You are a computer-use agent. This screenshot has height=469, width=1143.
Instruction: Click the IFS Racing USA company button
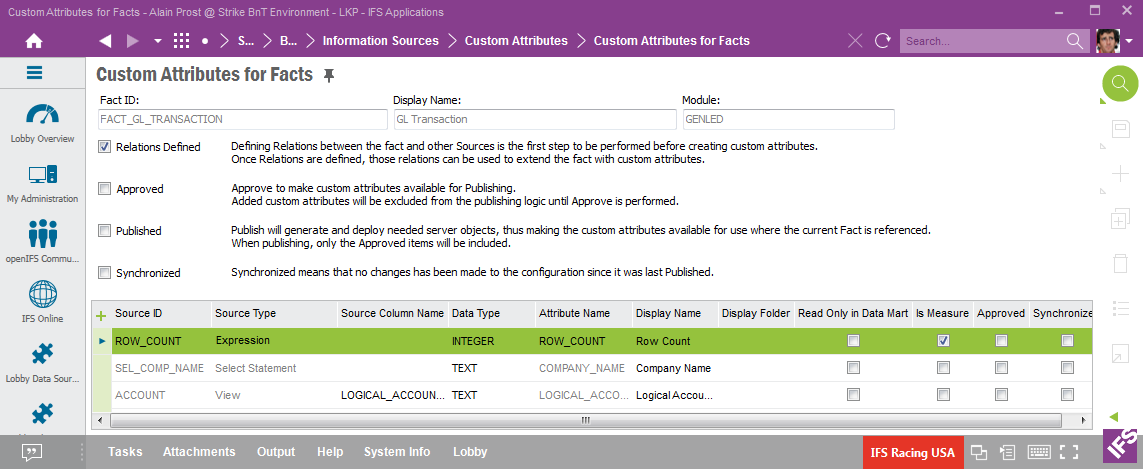pyautogui.click(x=913, y=453)
